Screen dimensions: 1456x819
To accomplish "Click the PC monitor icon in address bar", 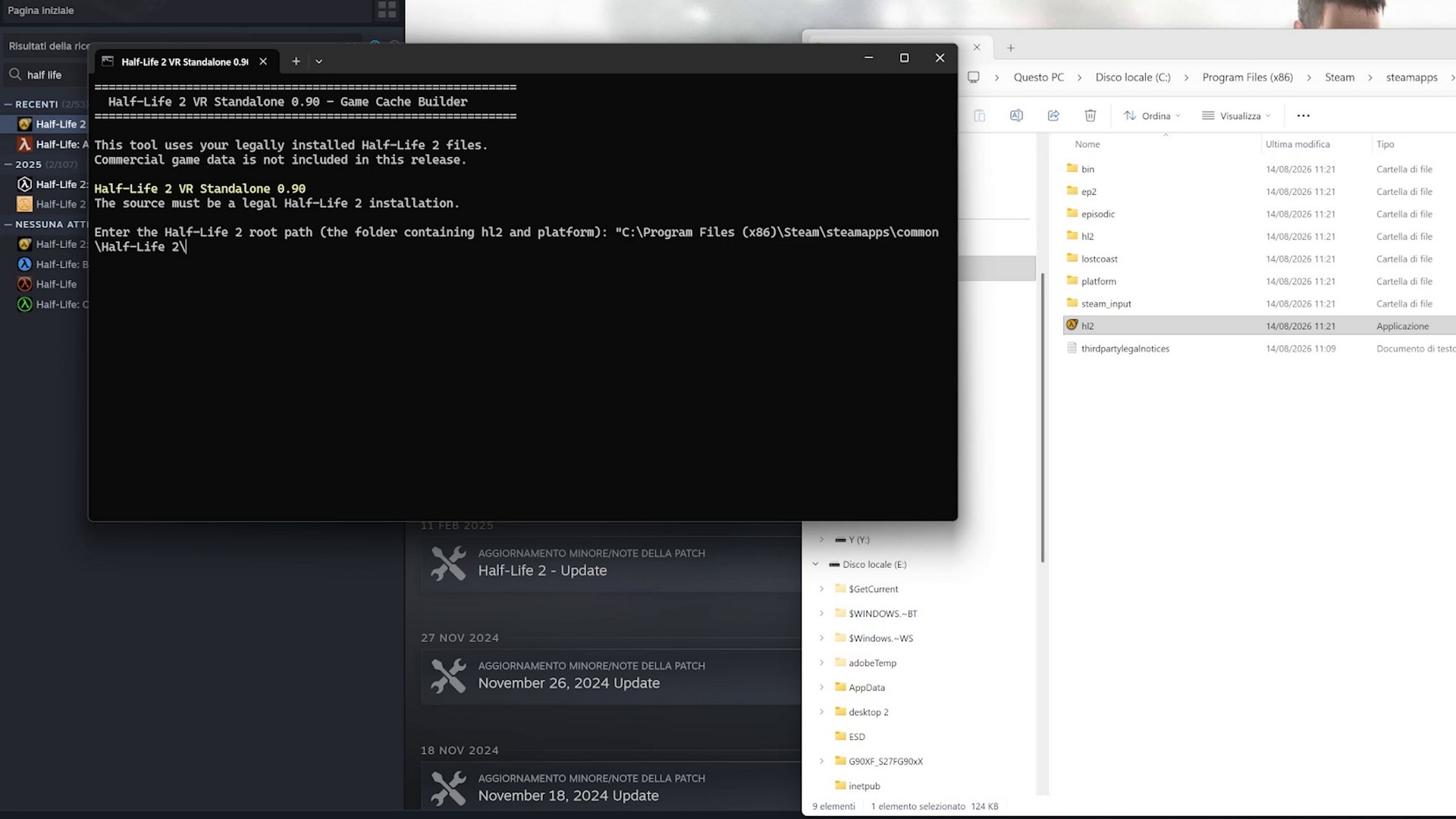I will click(x=974, y=77).
